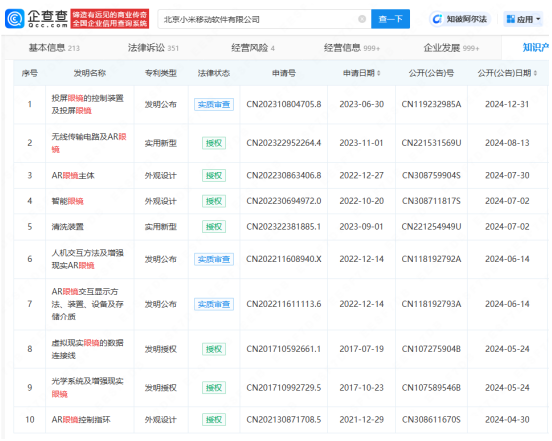The image size is (552, 441).
Task: Sort by 申请日期 column arrows
Action: point(379,73)
